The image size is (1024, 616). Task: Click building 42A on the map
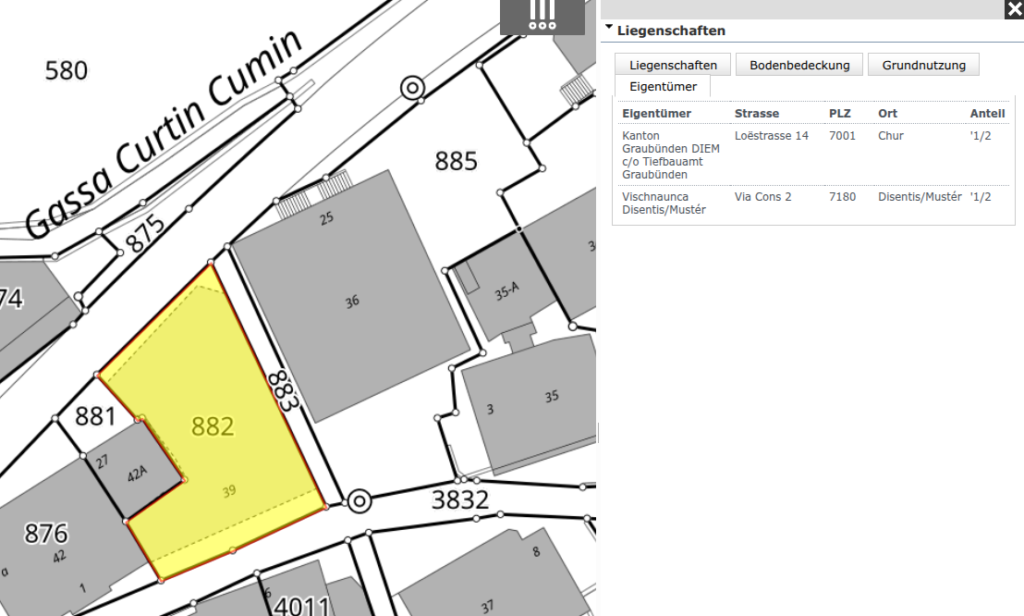click(137, 475)
